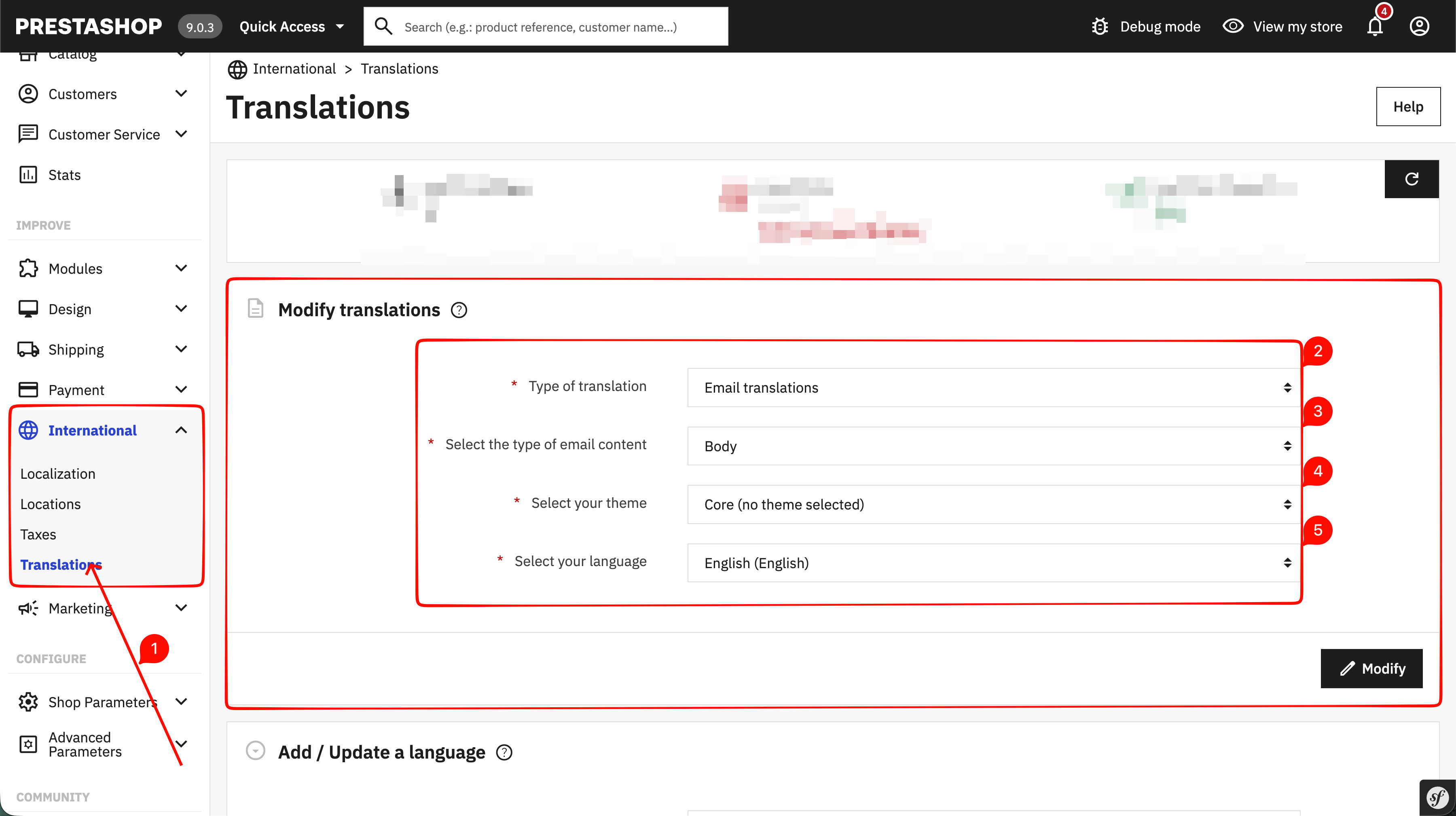
Task: Click the Marketing megaphone icon
Action: point(28,608)
